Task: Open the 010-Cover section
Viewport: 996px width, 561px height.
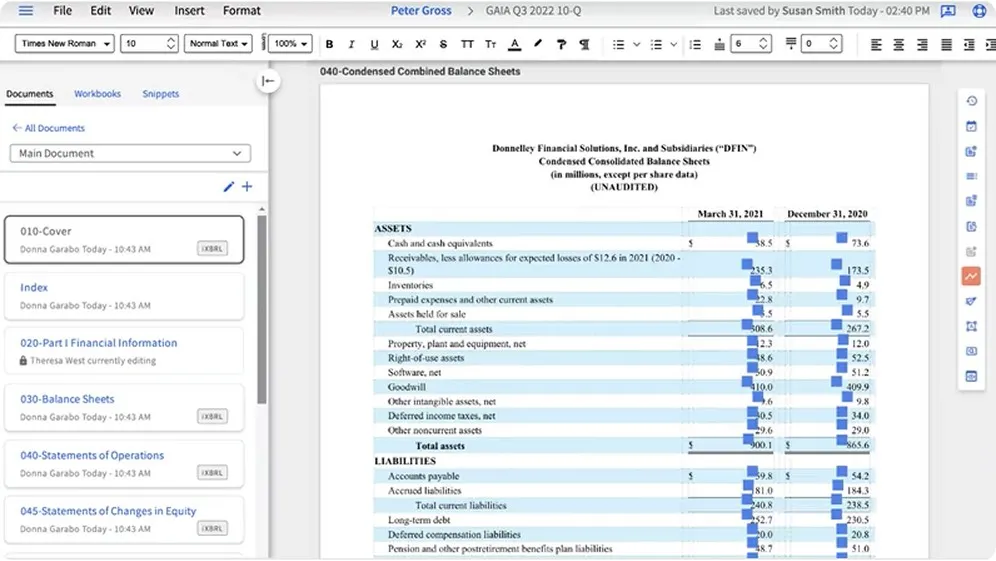Action: tap(124, 240)
